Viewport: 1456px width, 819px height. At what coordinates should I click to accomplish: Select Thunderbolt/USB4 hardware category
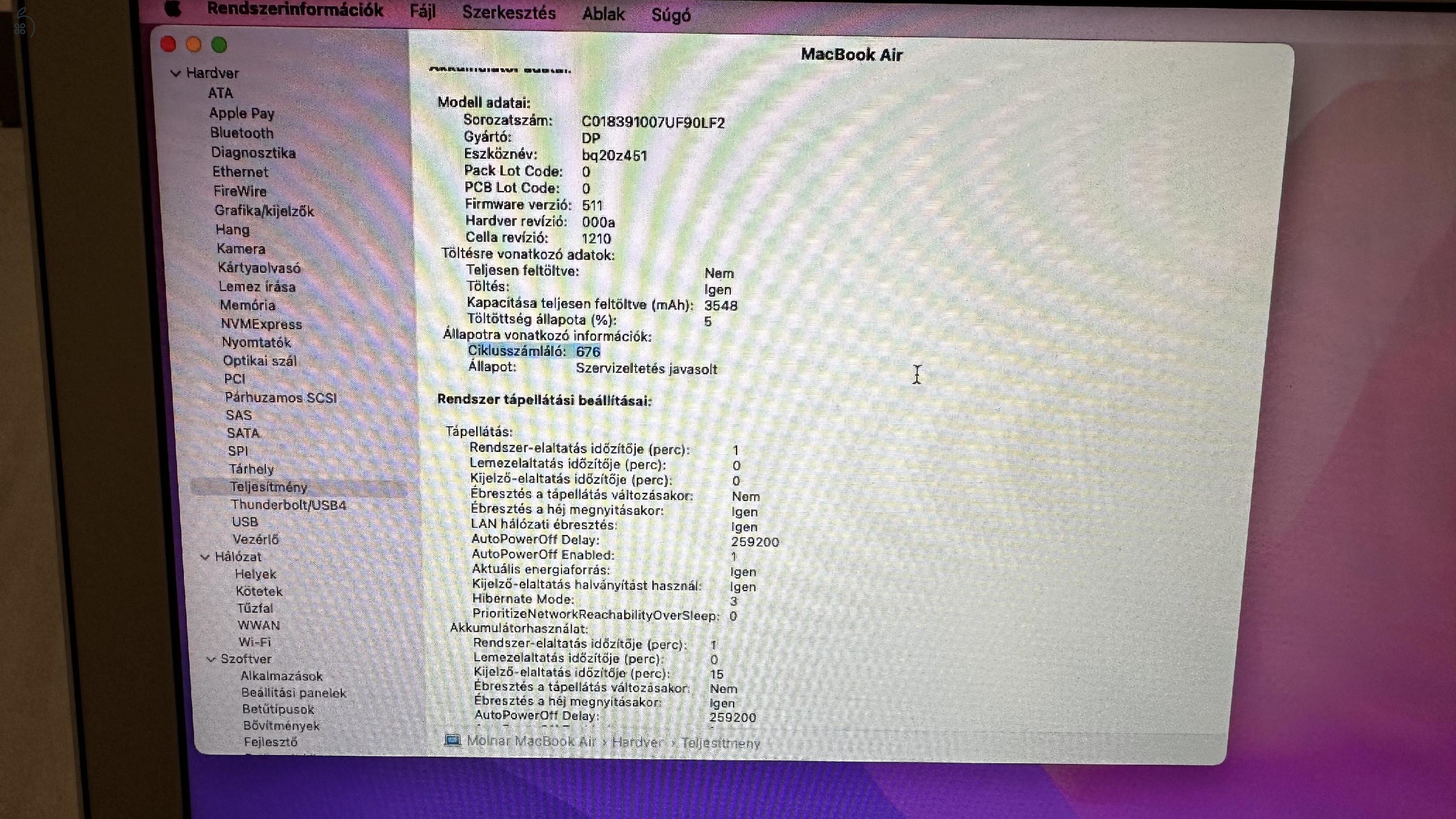[x=288, y=505]
